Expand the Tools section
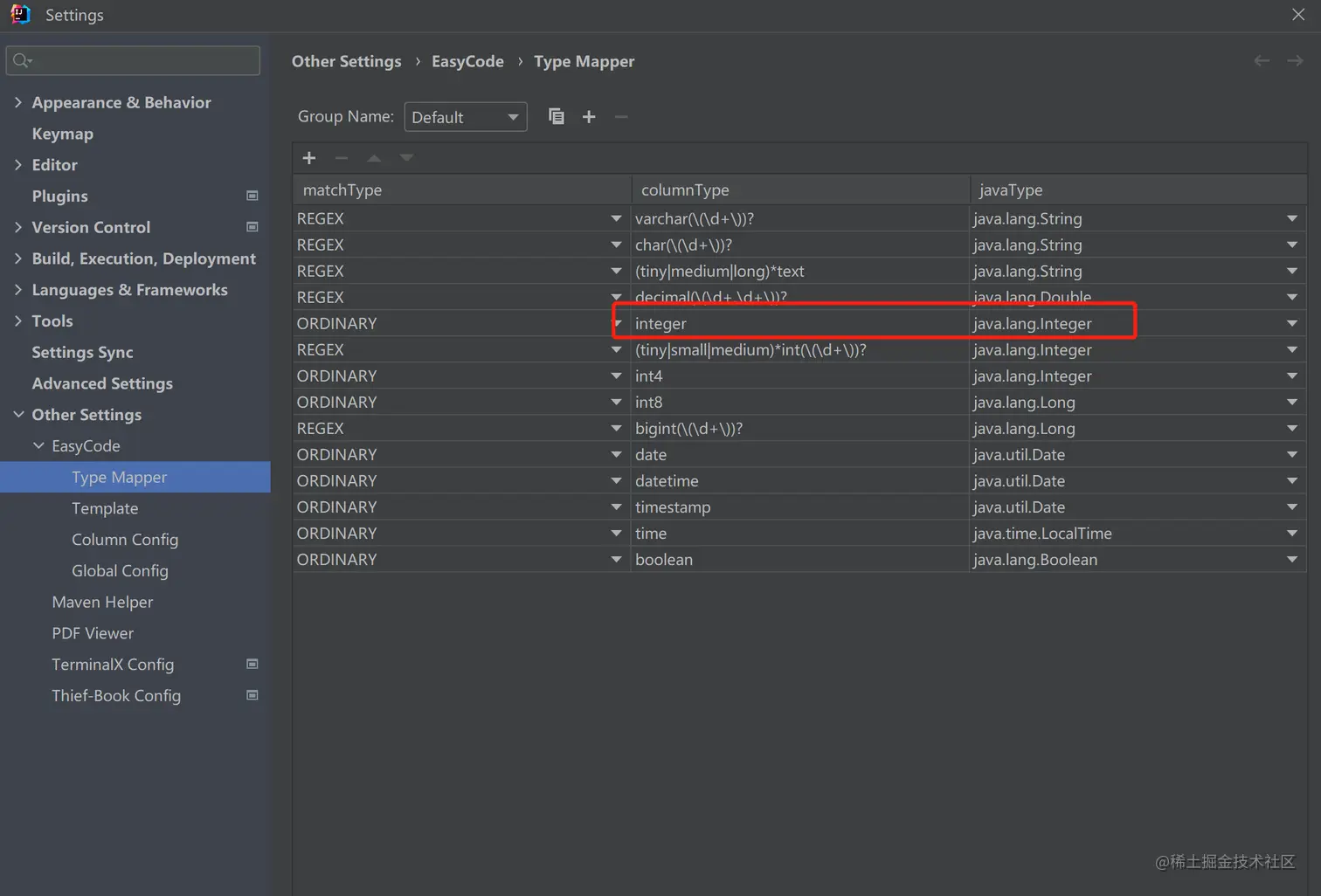Screen dimensions: 1321x896 18,320
